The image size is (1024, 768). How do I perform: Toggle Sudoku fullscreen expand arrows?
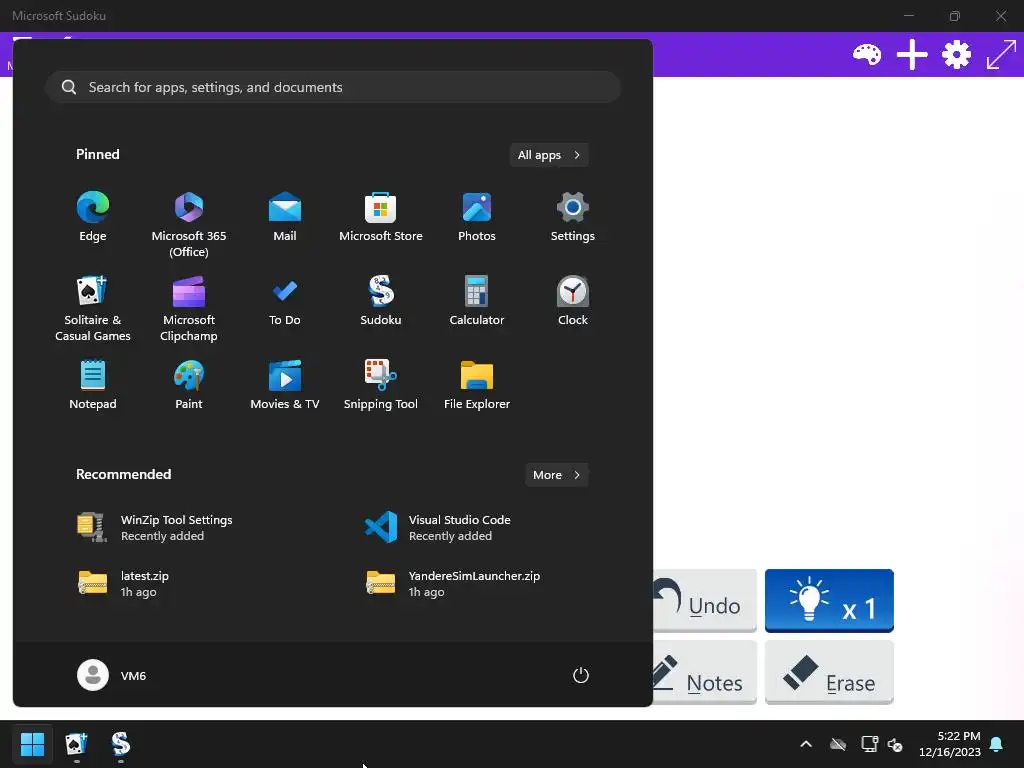point(1001,55)
